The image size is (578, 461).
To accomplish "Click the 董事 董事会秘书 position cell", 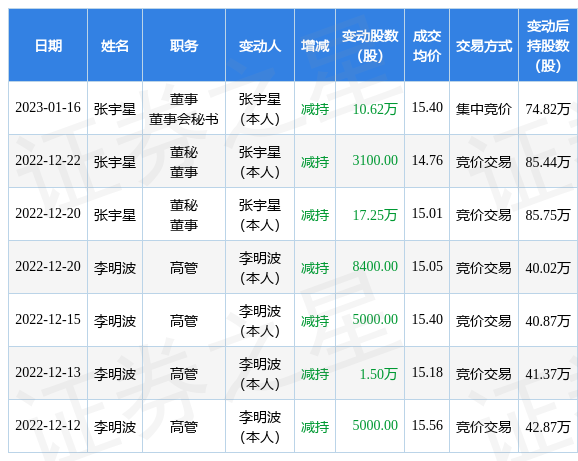I will [184, 109].
